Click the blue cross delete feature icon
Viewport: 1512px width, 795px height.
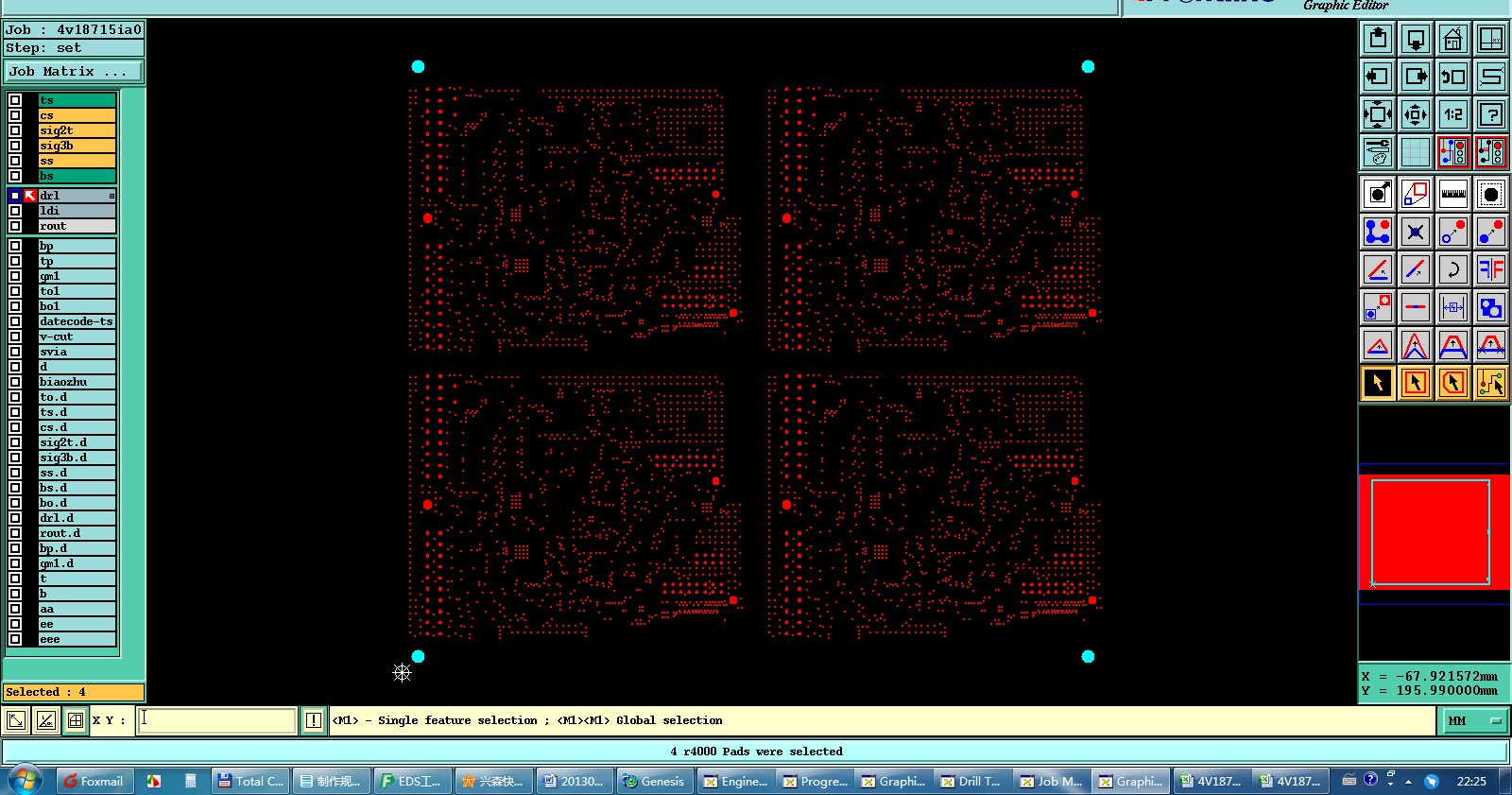click(x=1416, y=232)
